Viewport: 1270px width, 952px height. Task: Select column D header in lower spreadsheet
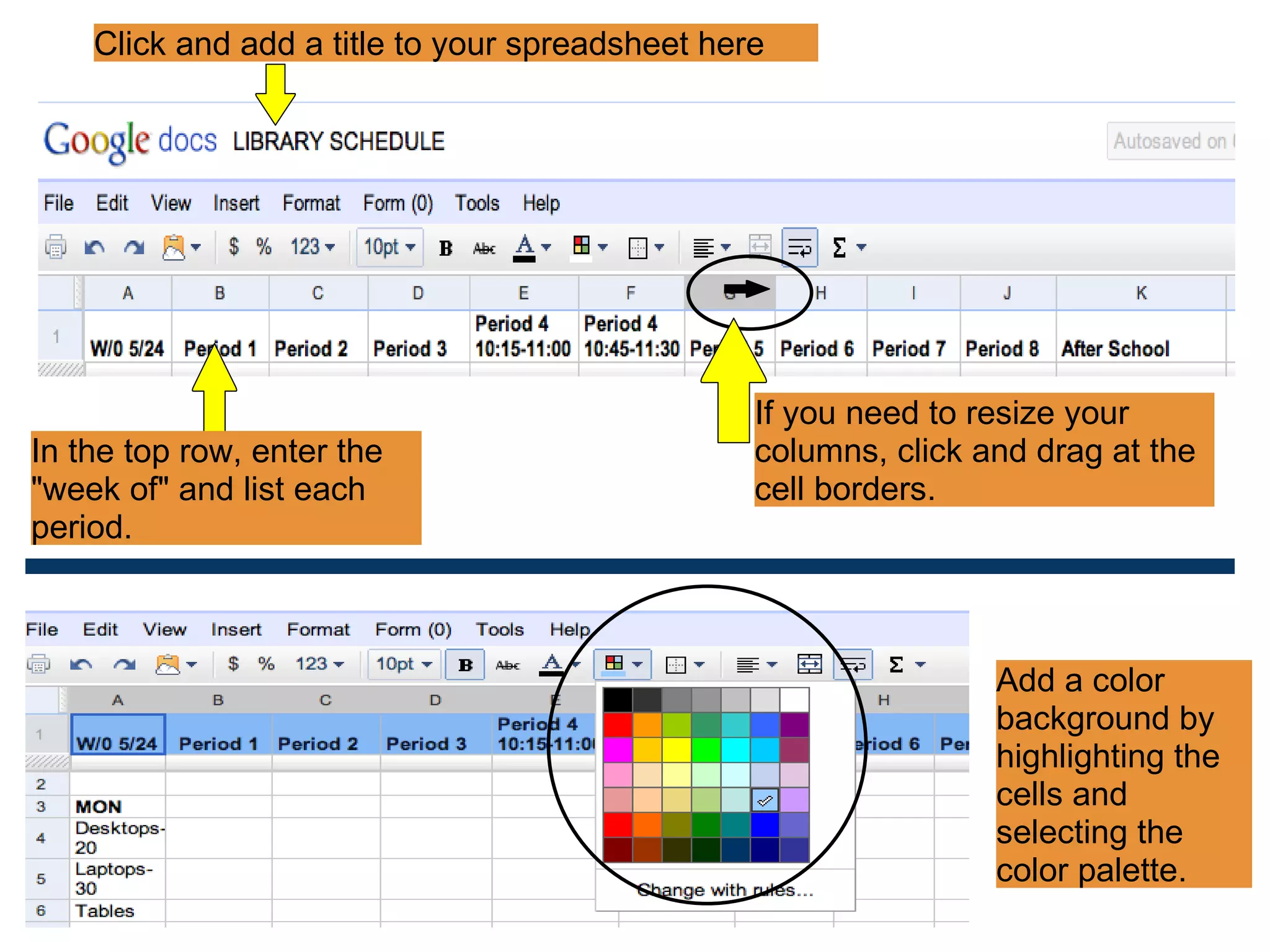435,700
